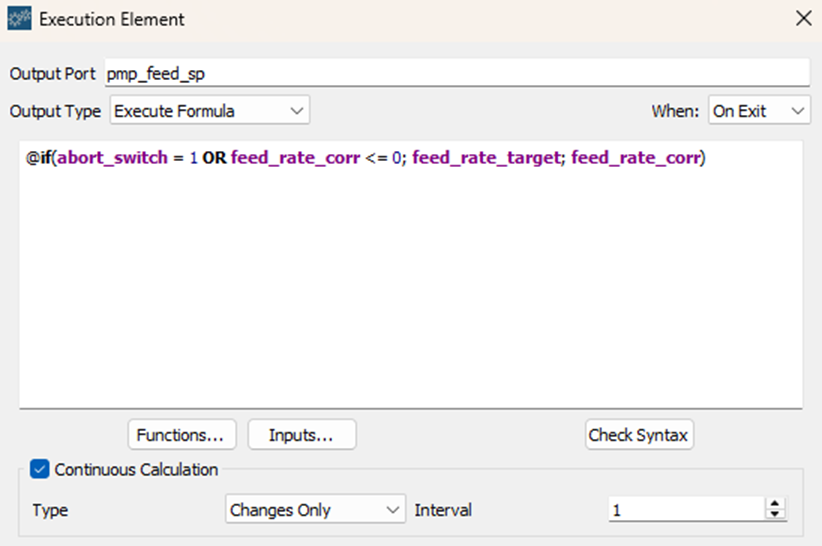Uncheck the Continuous Calculation checkbox
The height and width of the screenshot is (546, 822).
(x=40, y=469)
